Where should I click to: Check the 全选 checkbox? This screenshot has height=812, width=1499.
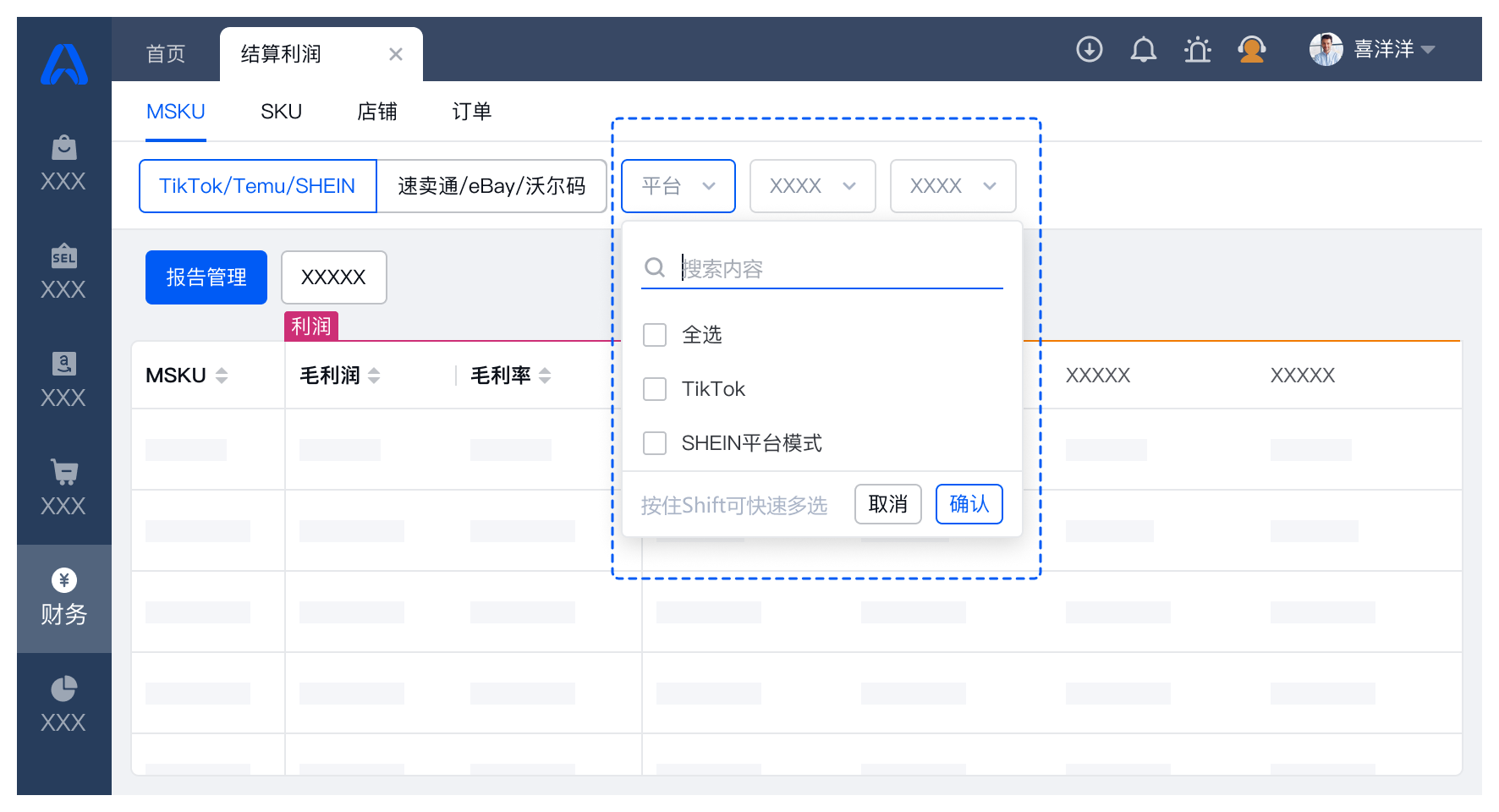(x=655, y=335)
